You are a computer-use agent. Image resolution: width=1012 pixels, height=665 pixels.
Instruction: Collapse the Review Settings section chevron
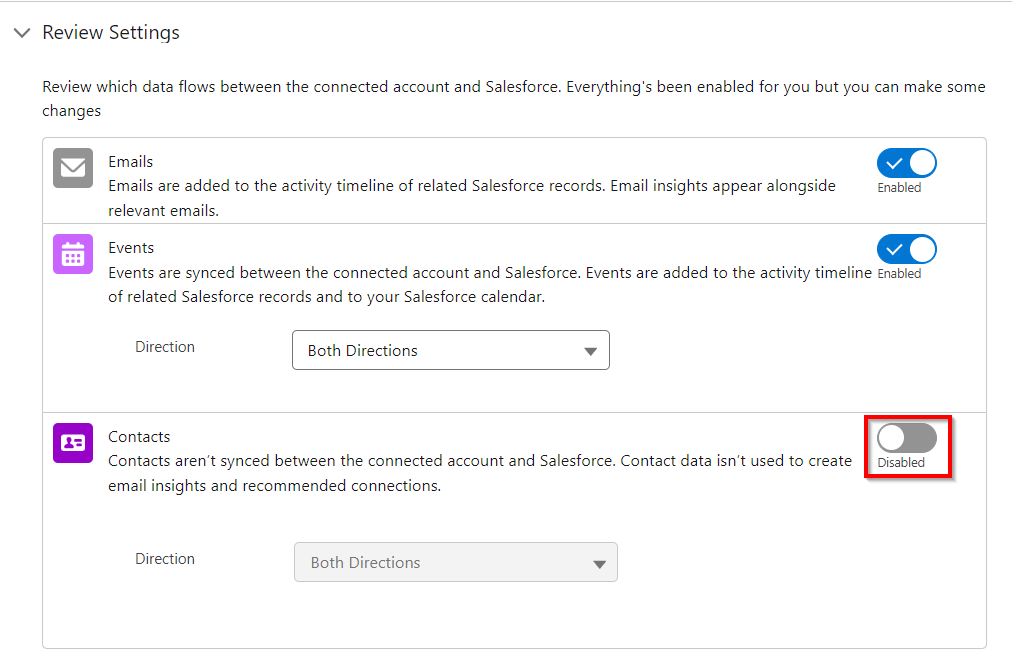coord(22,33)
